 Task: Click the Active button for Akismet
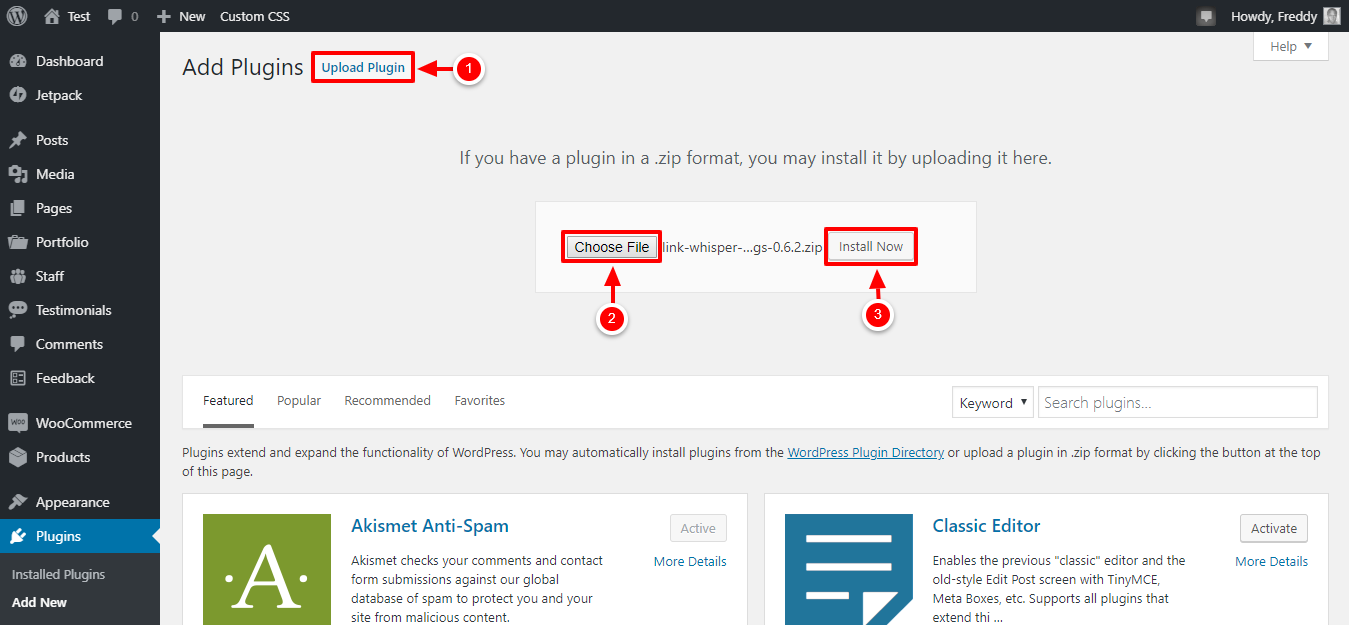pyautogui.click(x=698, y=528)
